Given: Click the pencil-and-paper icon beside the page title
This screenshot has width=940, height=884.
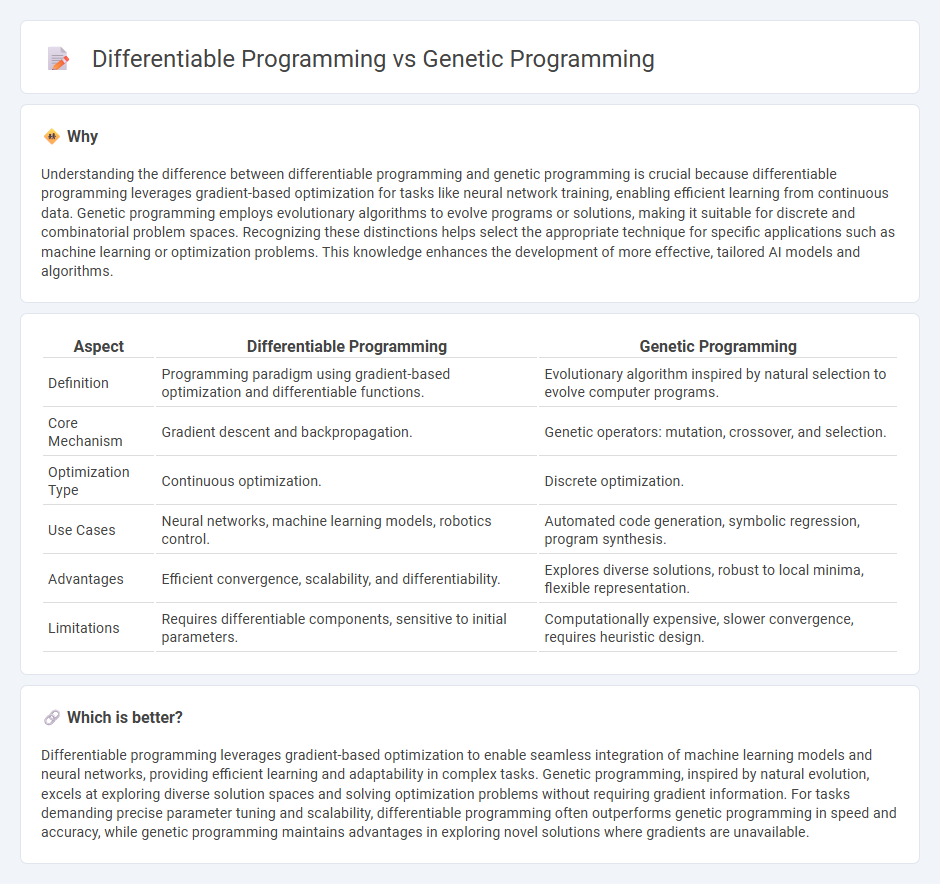Looking at the screenshot, I should [x=58, y=59].
